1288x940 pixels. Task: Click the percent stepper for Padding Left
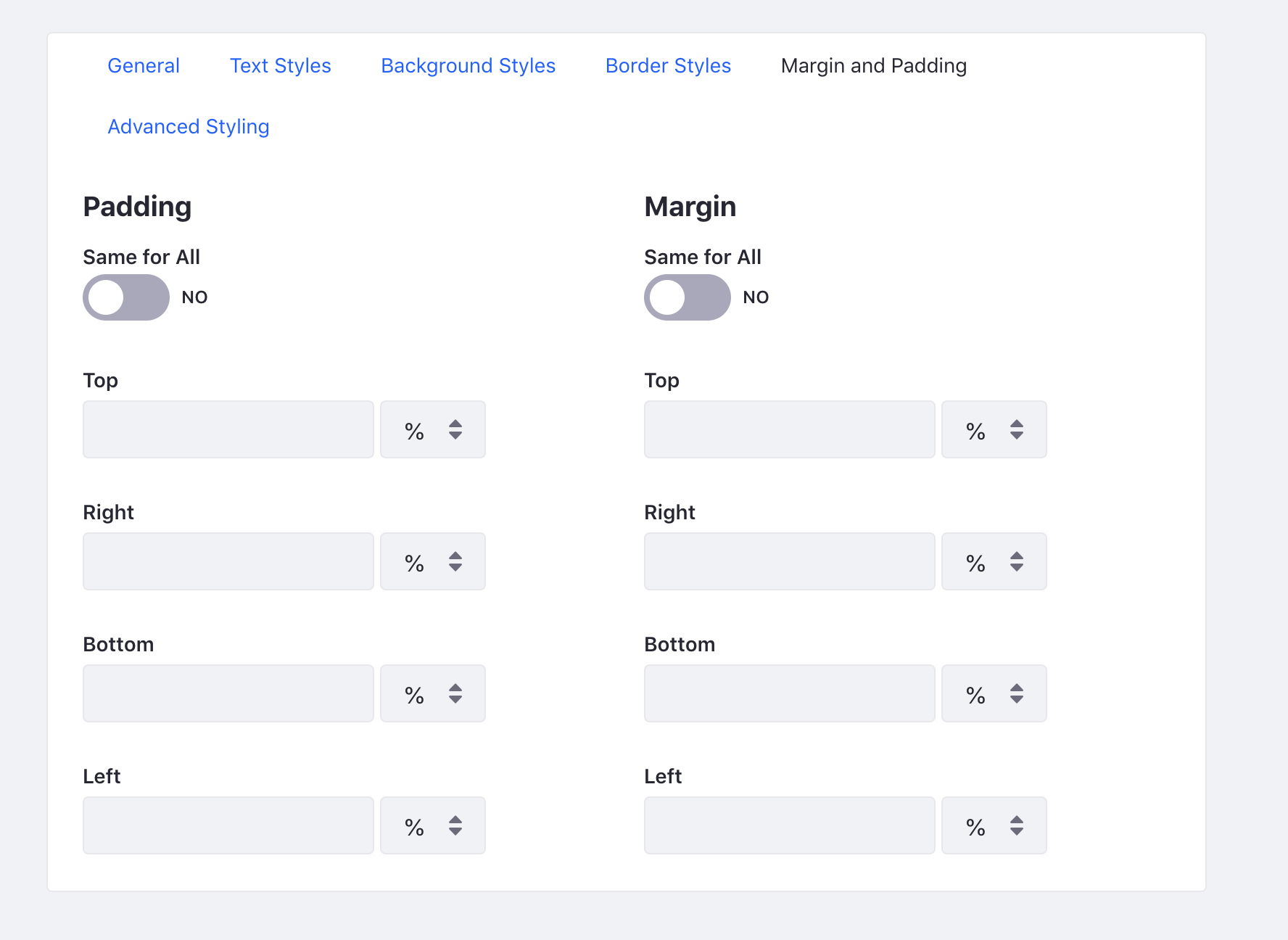(x=432, y=825)
